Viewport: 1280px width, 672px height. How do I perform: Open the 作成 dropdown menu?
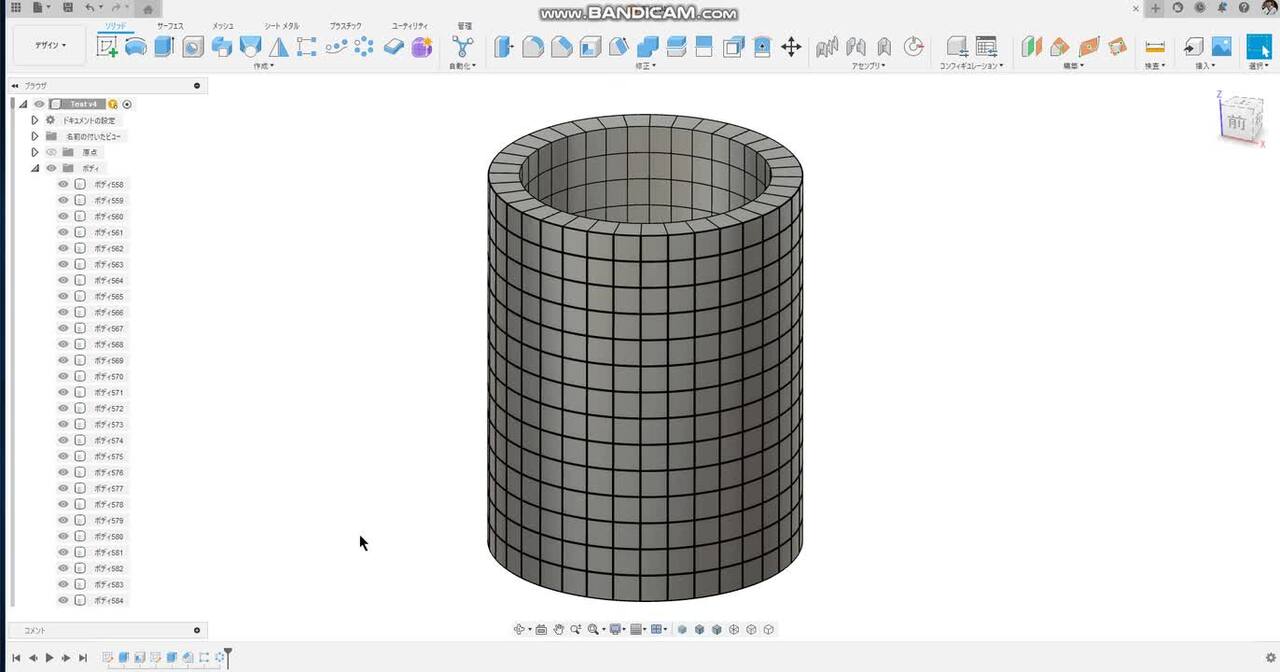coord(263,66)
